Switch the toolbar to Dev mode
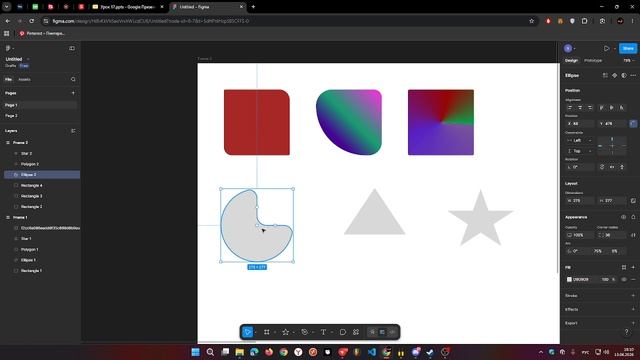 click(x=392, y=332)
